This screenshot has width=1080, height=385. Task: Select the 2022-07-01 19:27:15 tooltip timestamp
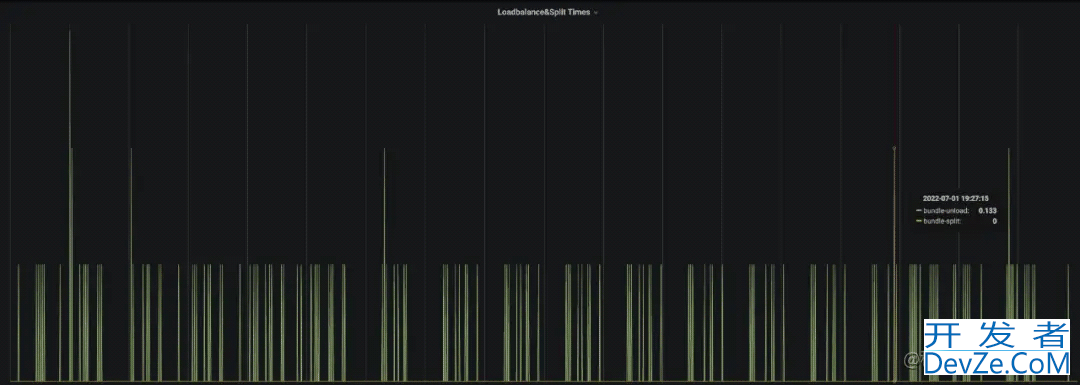click(x=955, y=198)
